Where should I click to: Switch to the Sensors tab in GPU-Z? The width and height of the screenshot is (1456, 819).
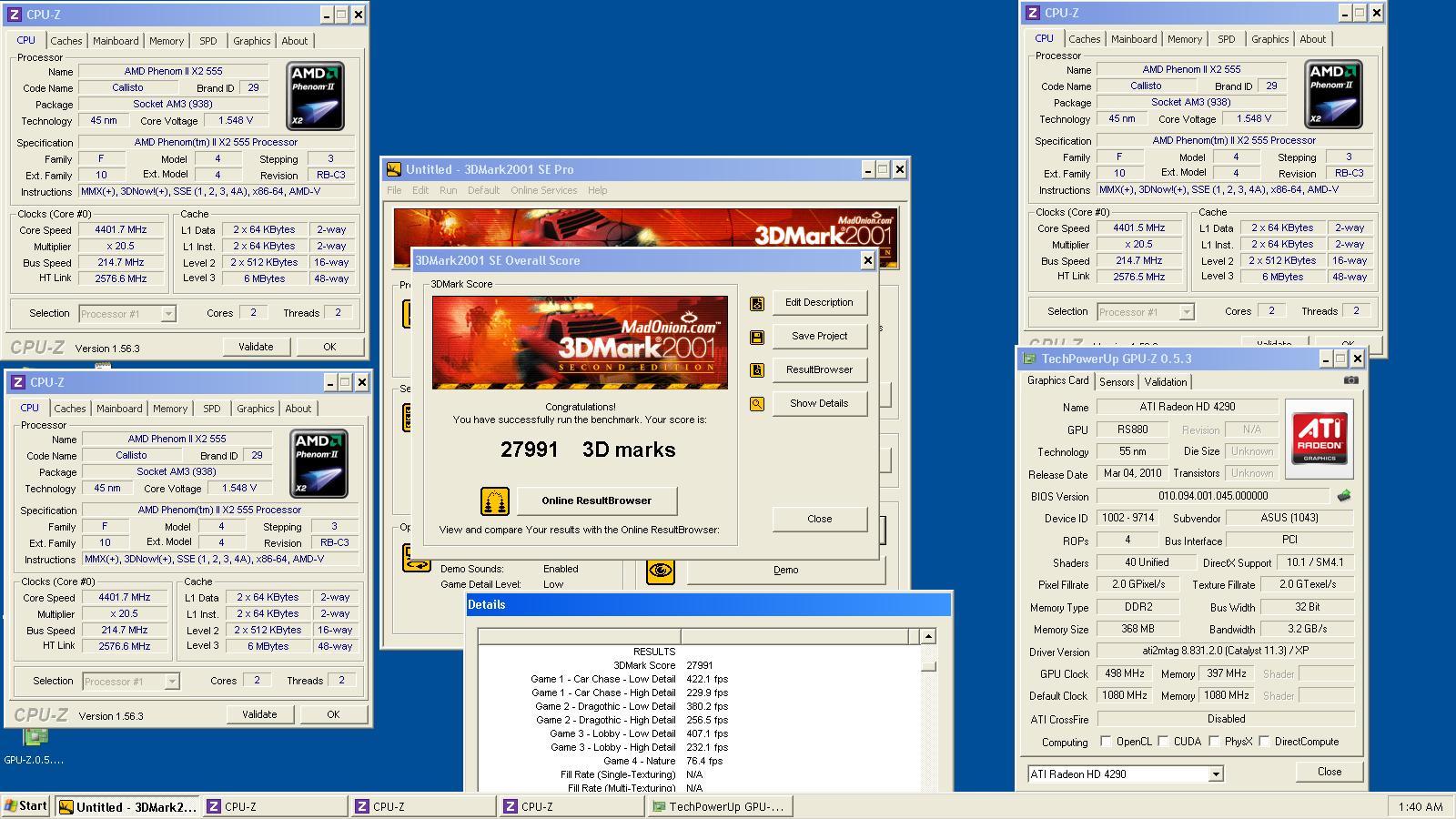(x=1117, y=382)
